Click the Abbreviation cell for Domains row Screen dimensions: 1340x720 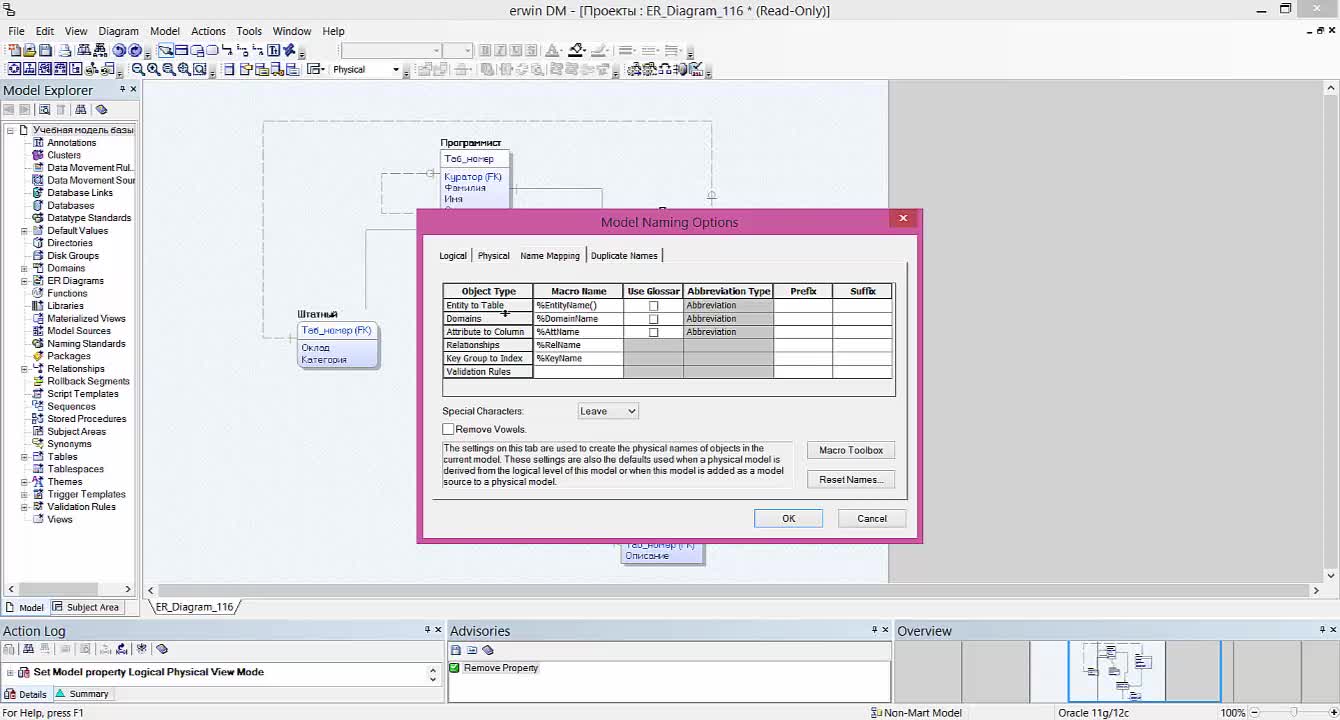(x=728, y=319)
